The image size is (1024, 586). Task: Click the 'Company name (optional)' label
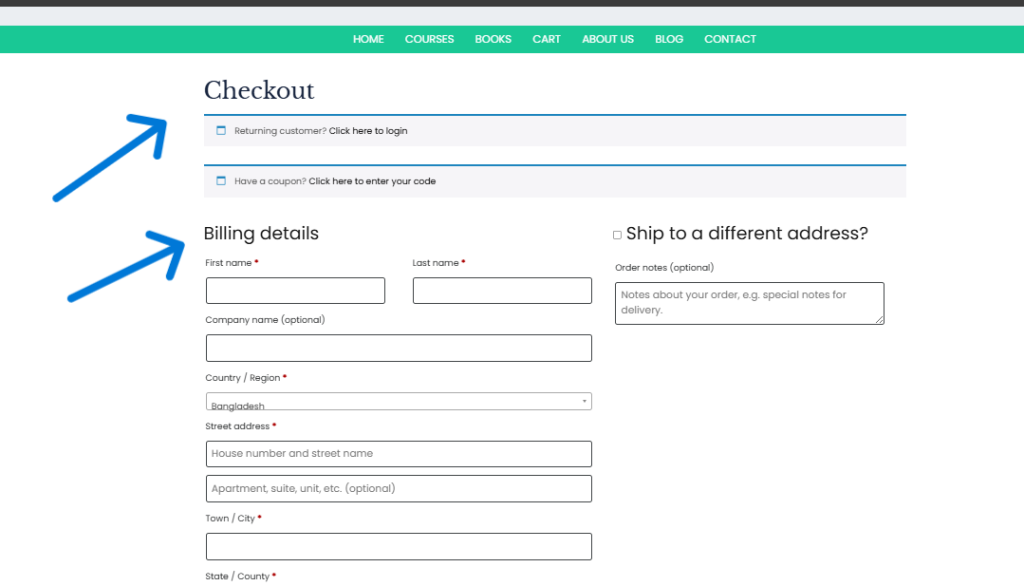click(x=265, y=320)
